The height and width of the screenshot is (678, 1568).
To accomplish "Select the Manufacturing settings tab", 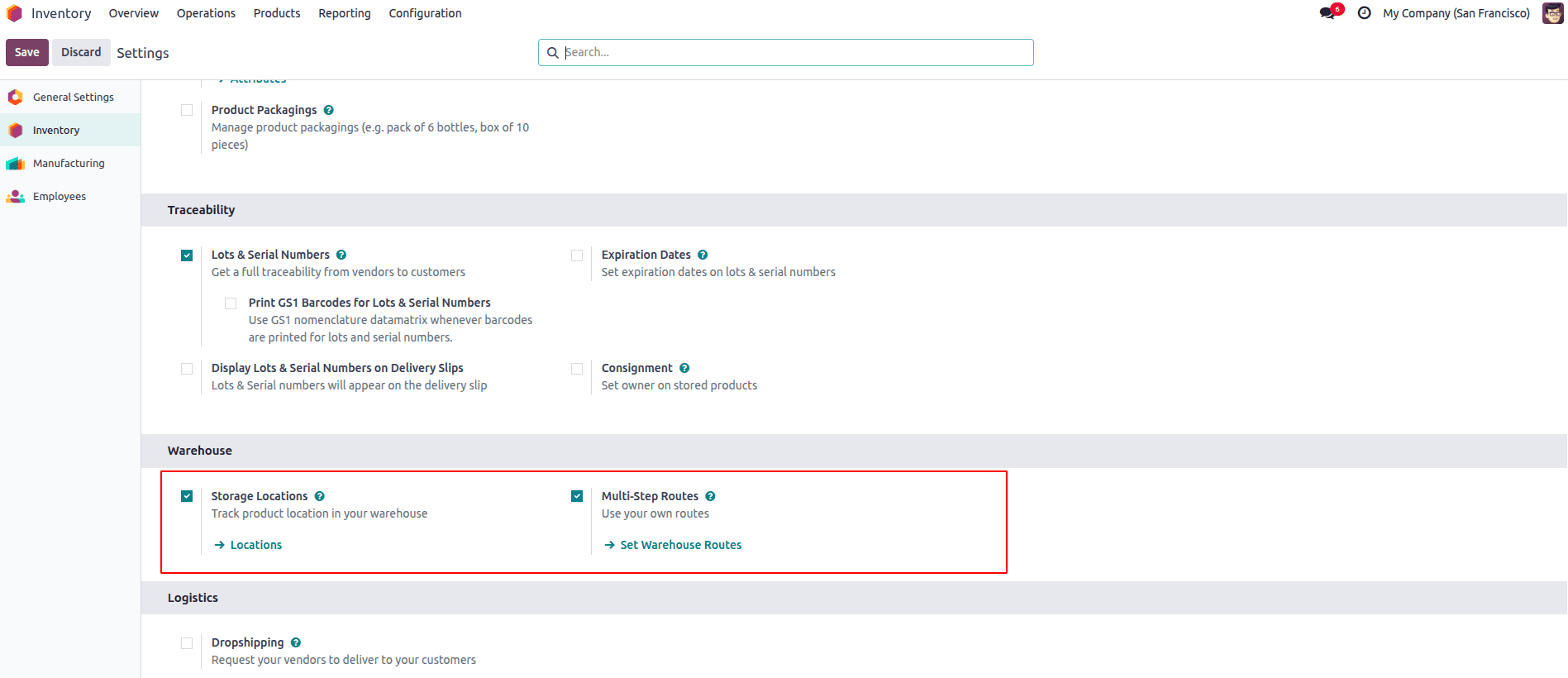I will [x=70, y=163].
